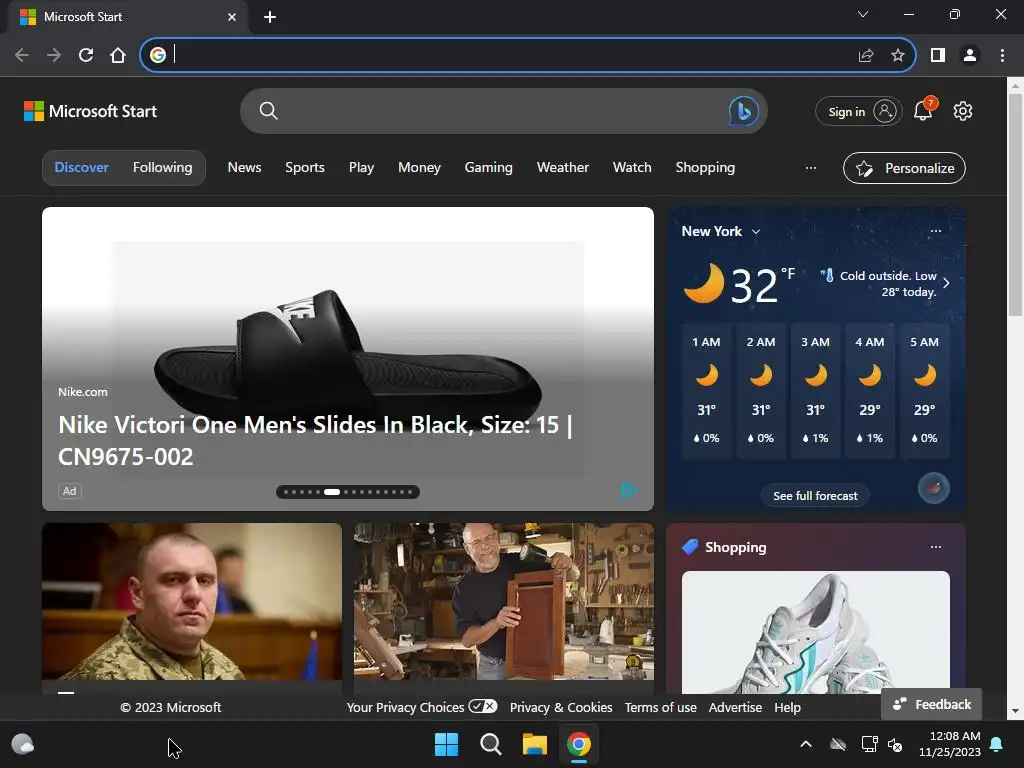Screen dimensions: 1024x768
Task: Open Privacy & Cookies link
Action: (561, 707)
